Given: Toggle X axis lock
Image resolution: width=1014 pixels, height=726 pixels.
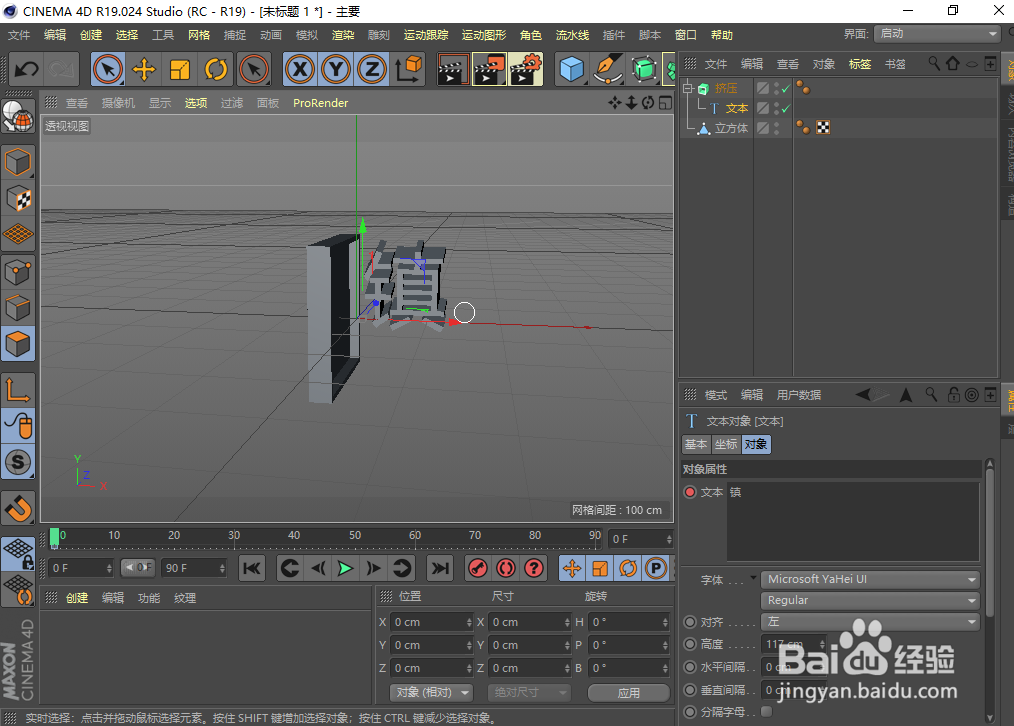Looking at the screenshot, I should (300, 69).
